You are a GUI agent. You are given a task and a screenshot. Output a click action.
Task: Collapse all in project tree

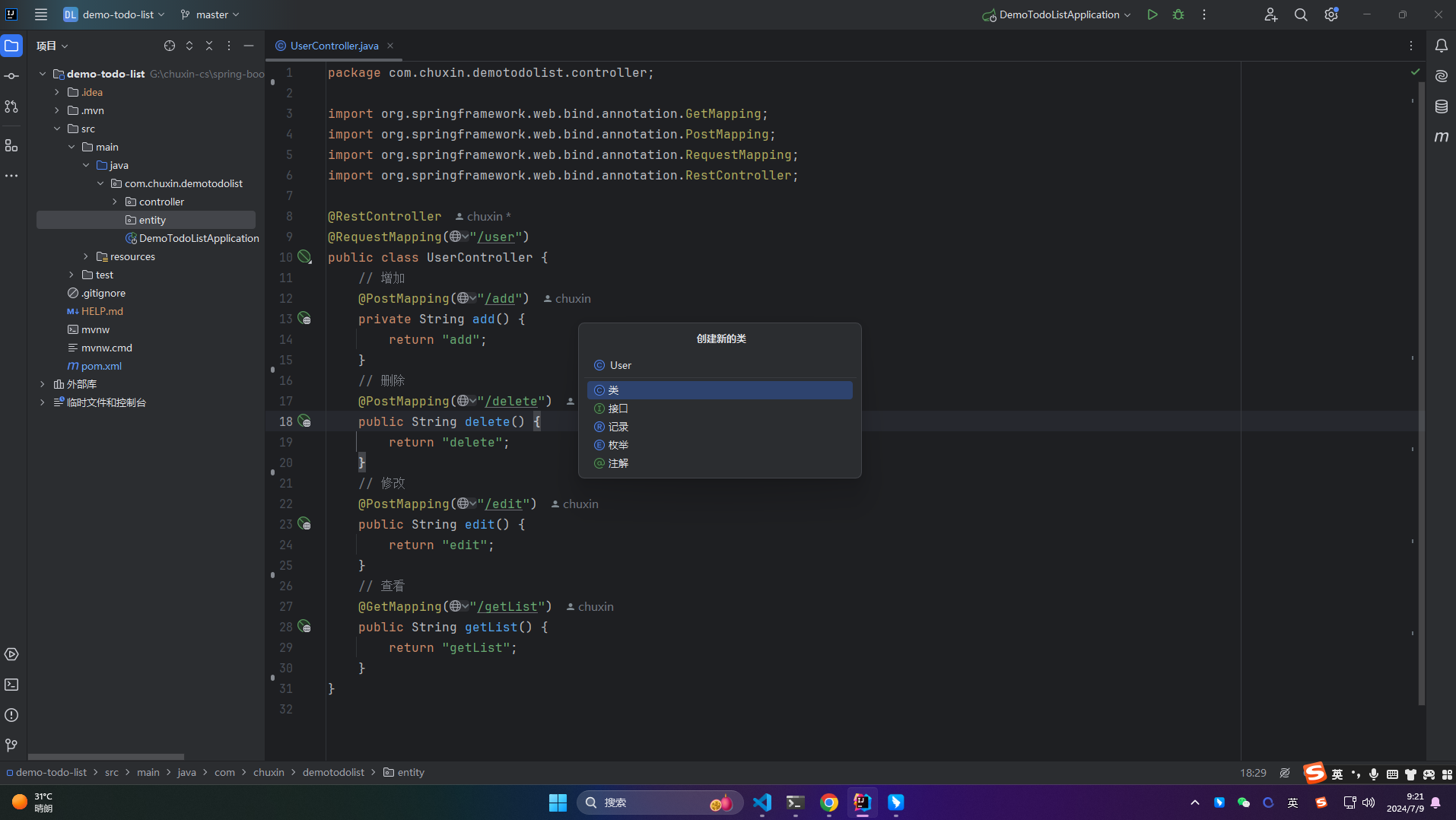[209, 46]
